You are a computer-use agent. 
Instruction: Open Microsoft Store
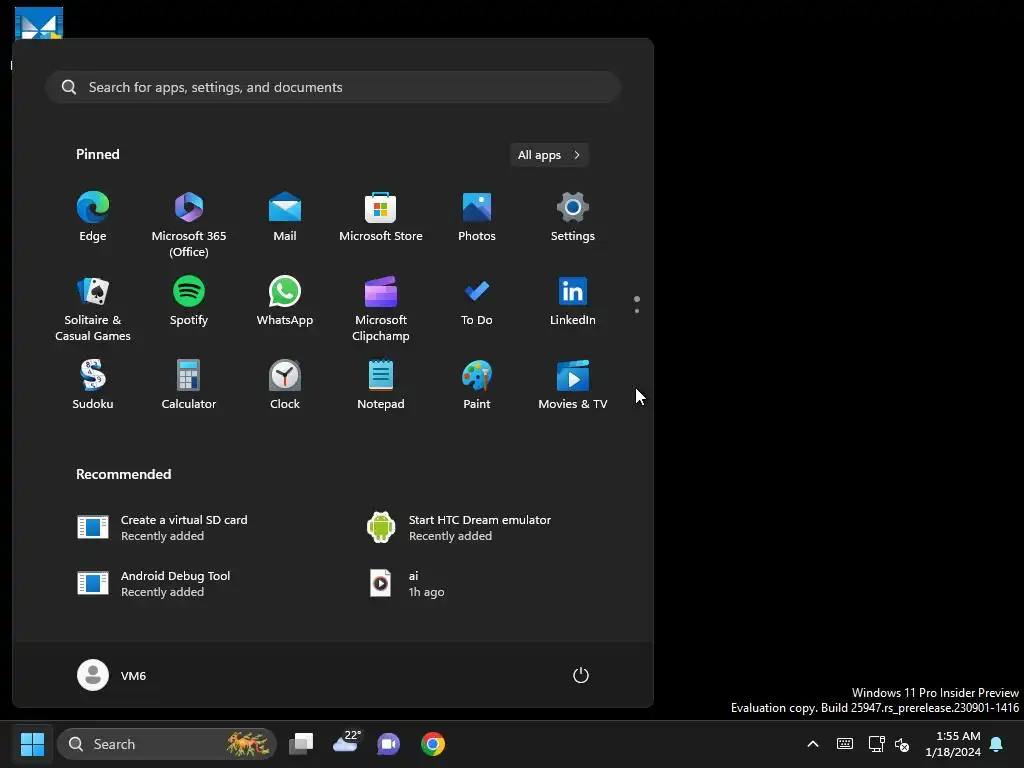pos(381,217)
